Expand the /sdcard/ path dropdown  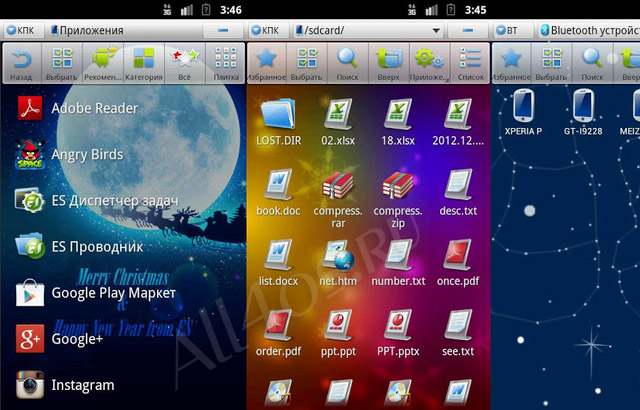436,31
